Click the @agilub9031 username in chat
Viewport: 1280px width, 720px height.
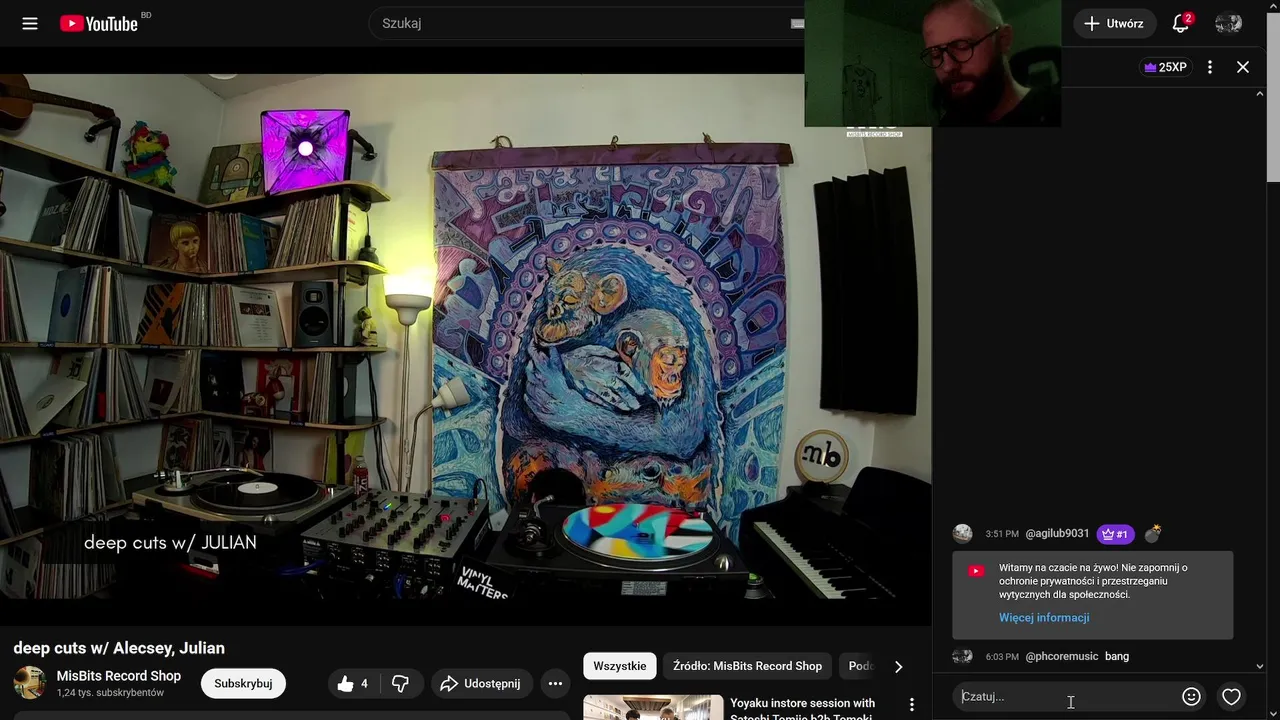pos(1057,533)
